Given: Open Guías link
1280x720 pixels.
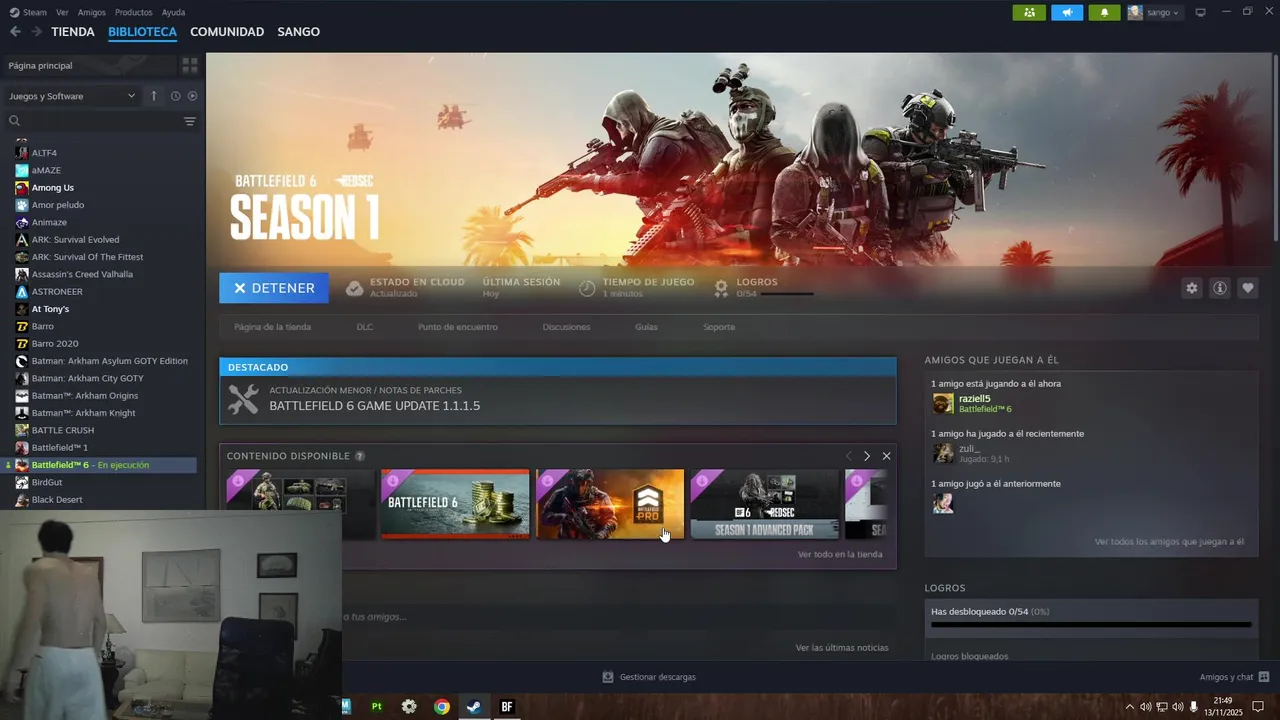Looking at the screenshot, I should point(646,327).
